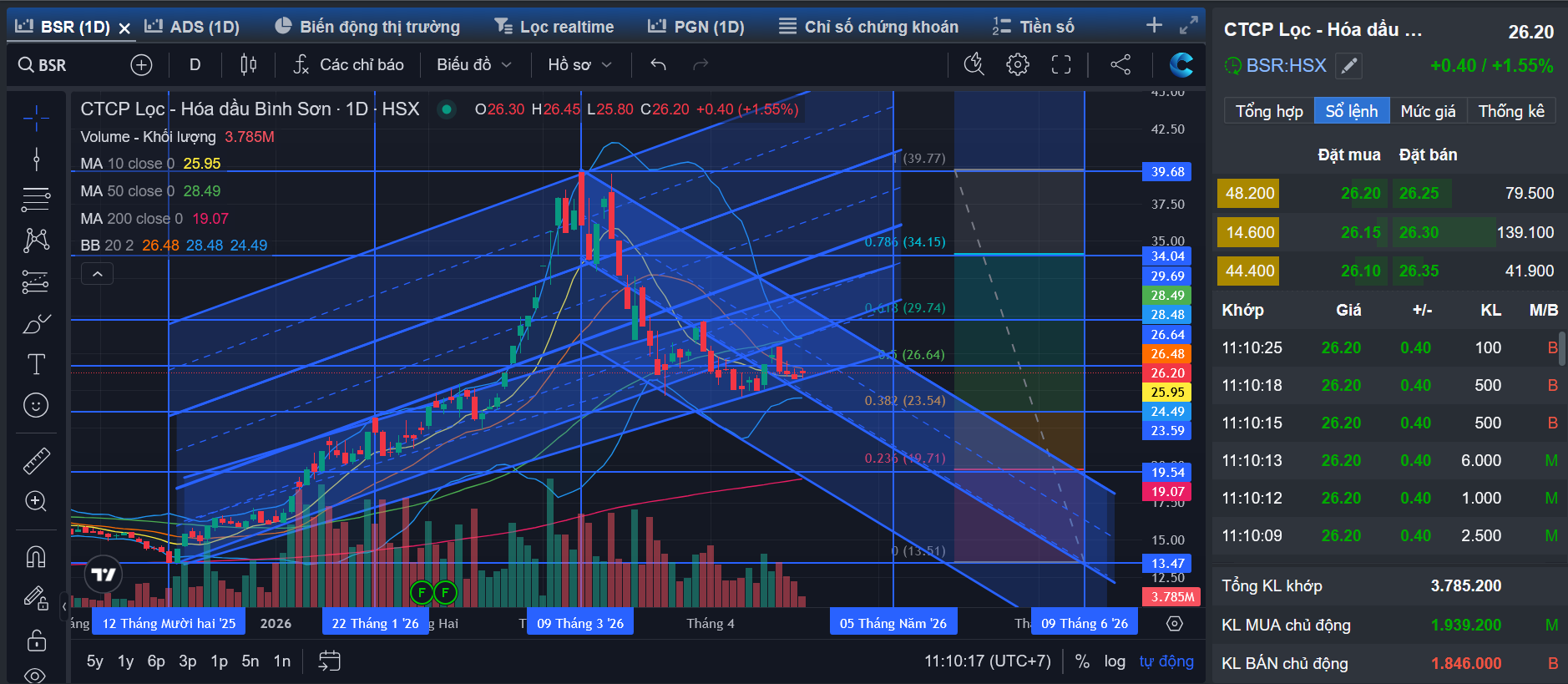
Task: Toggle stay in drawing mode
Action: coord(36,598)
